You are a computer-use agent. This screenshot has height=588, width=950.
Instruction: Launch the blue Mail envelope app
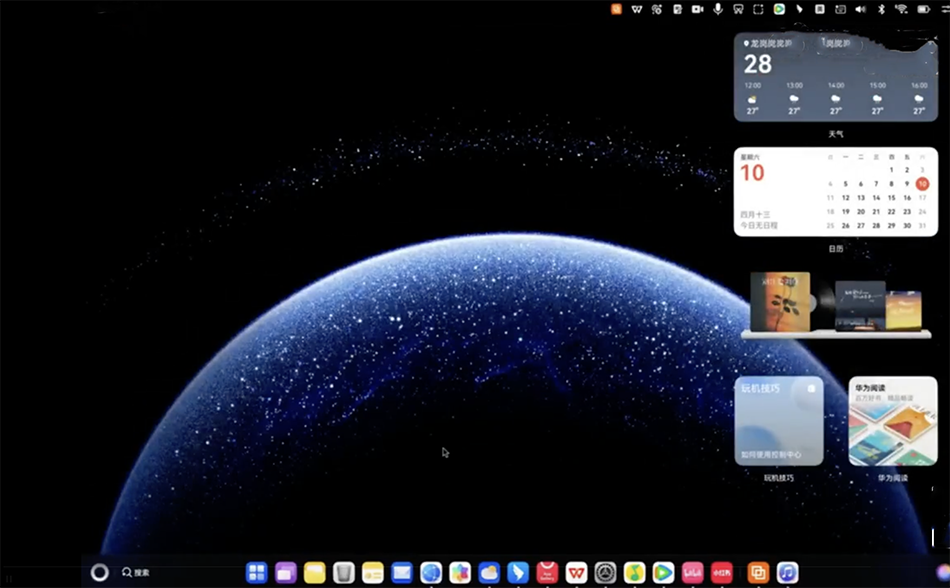pyautogui.click(x=402, y=572)
